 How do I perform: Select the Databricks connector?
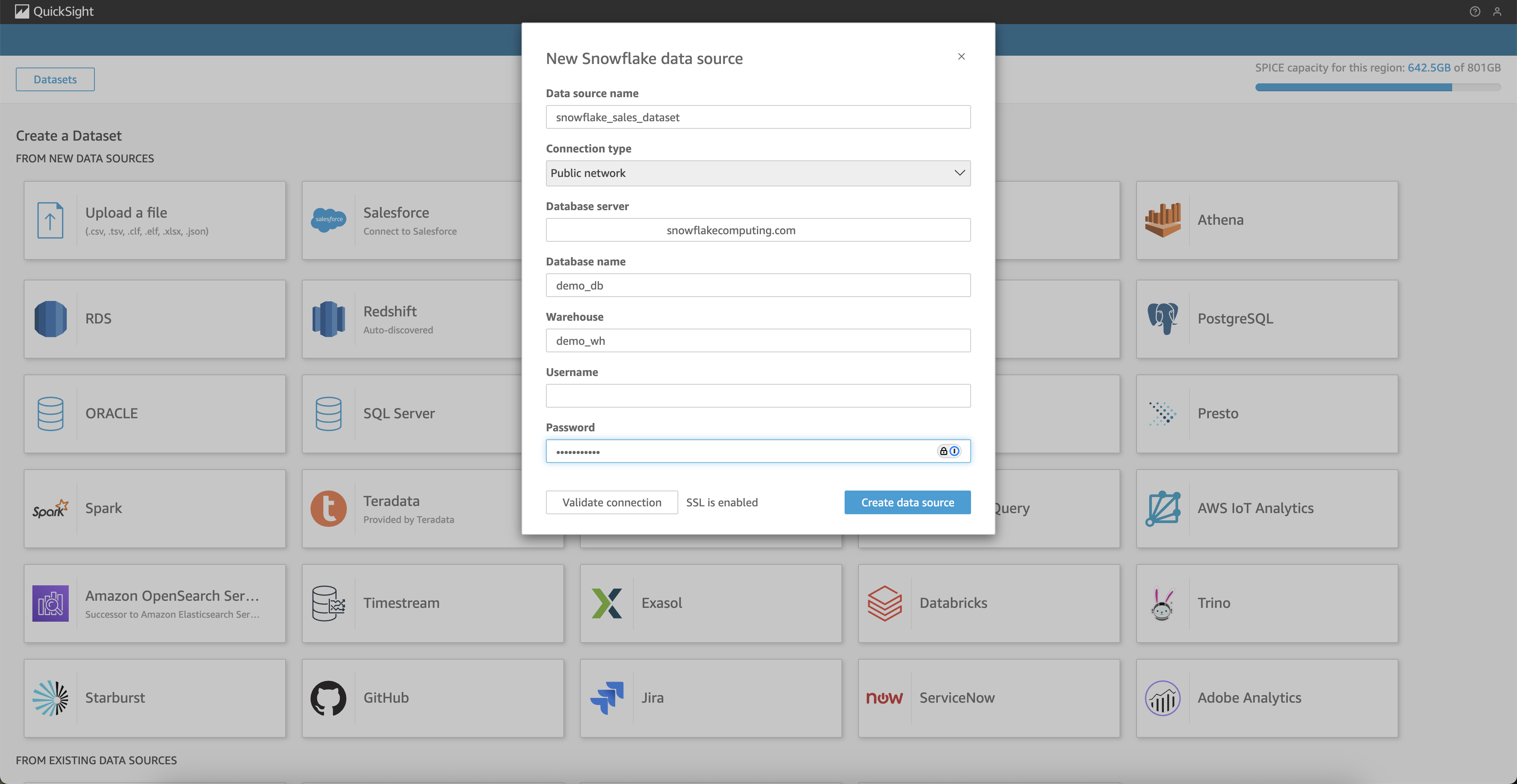[x=989, y=603]
